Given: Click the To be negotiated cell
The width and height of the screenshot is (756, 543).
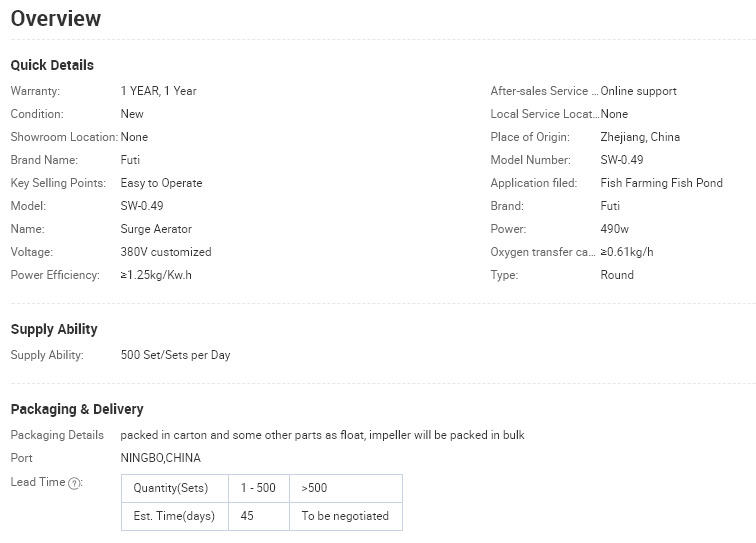Looking at the screenshot, I should 346,516.
